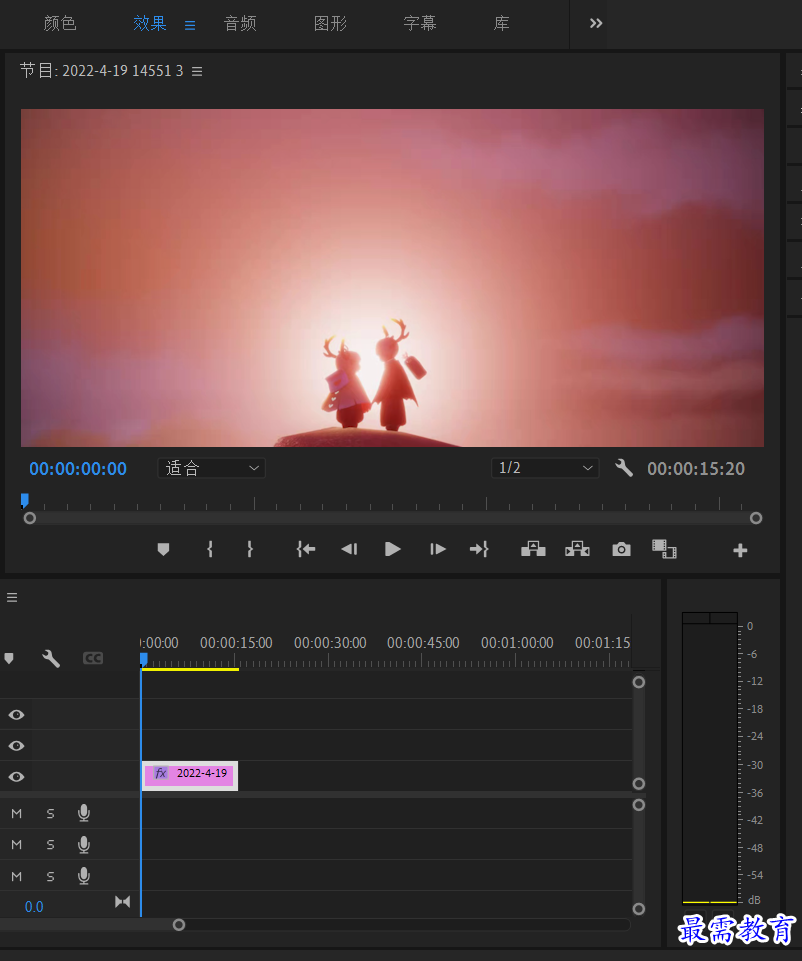This screenshot has height=961, width=802.
Task: Toggle visibility of the bottom video track
Action: [x=17, y=777]
